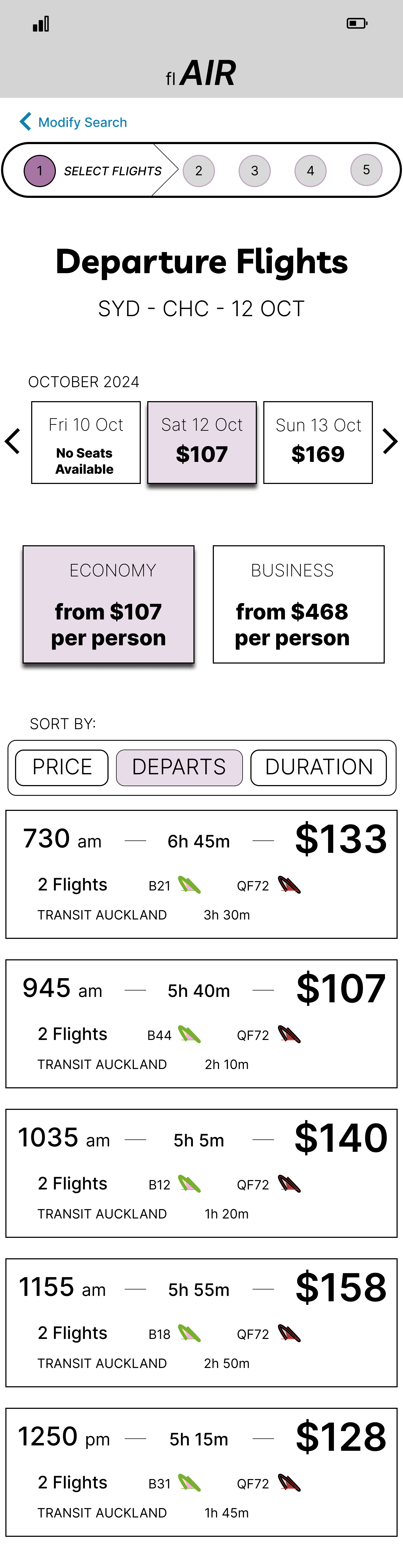
Task: Click the green plane icon beside B21
Action: [x=190, y=885]
